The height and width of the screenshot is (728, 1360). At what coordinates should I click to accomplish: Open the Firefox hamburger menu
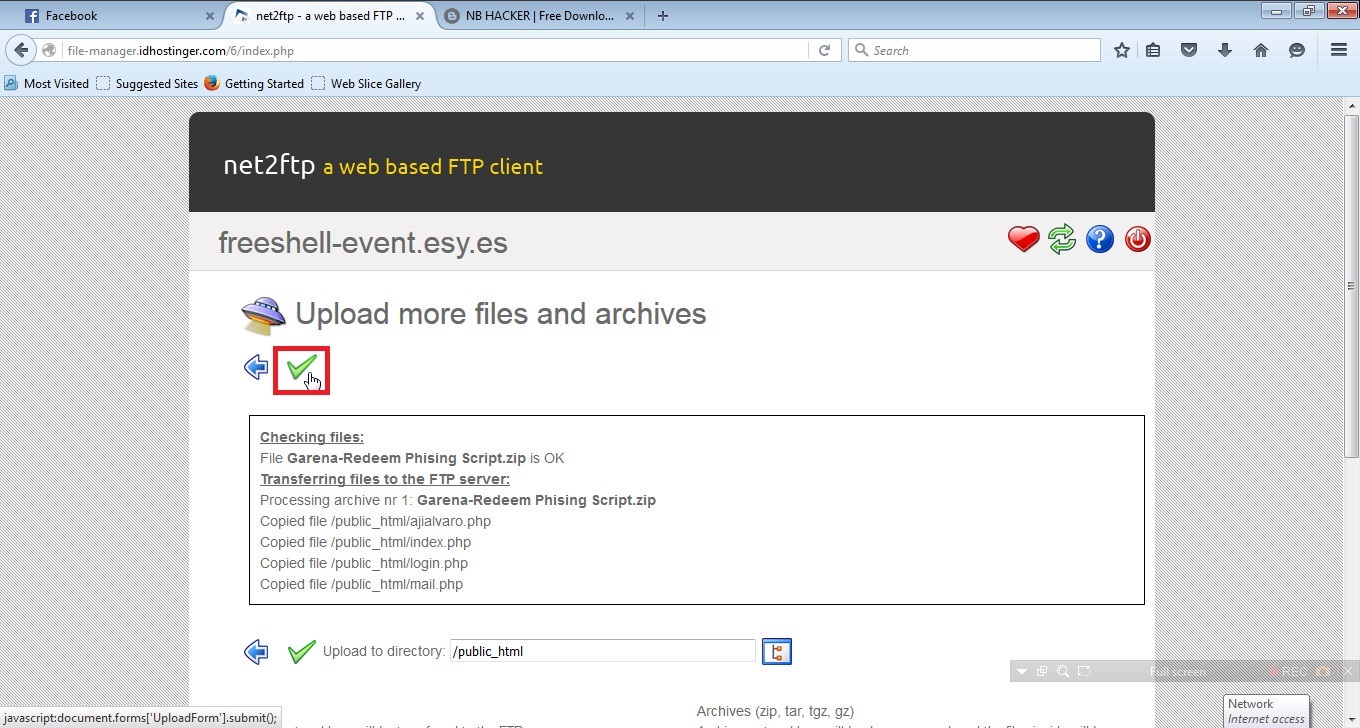click(x=1339, y=50)
